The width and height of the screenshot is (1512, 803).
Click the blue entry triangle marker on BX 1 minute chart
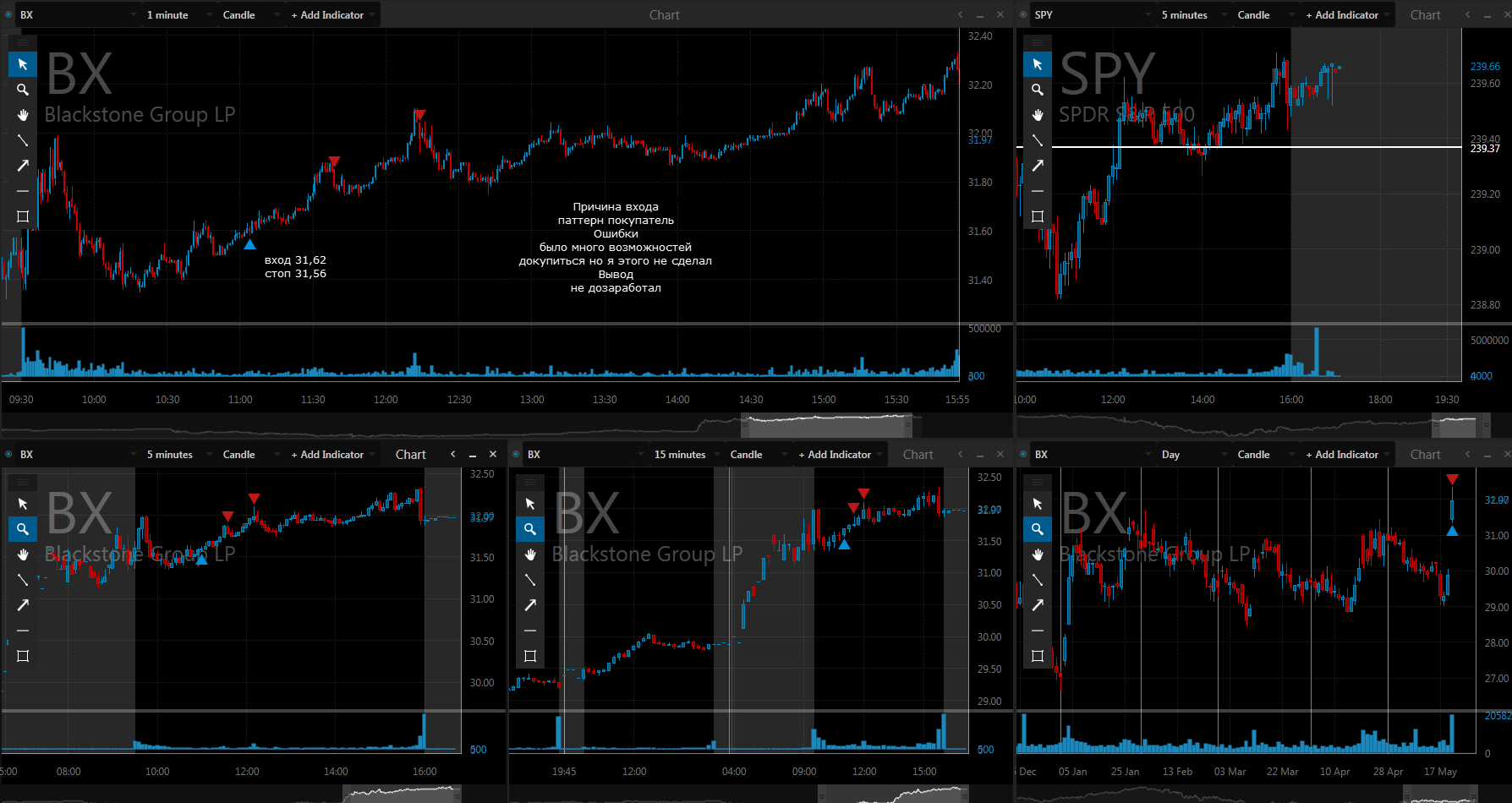249,244
